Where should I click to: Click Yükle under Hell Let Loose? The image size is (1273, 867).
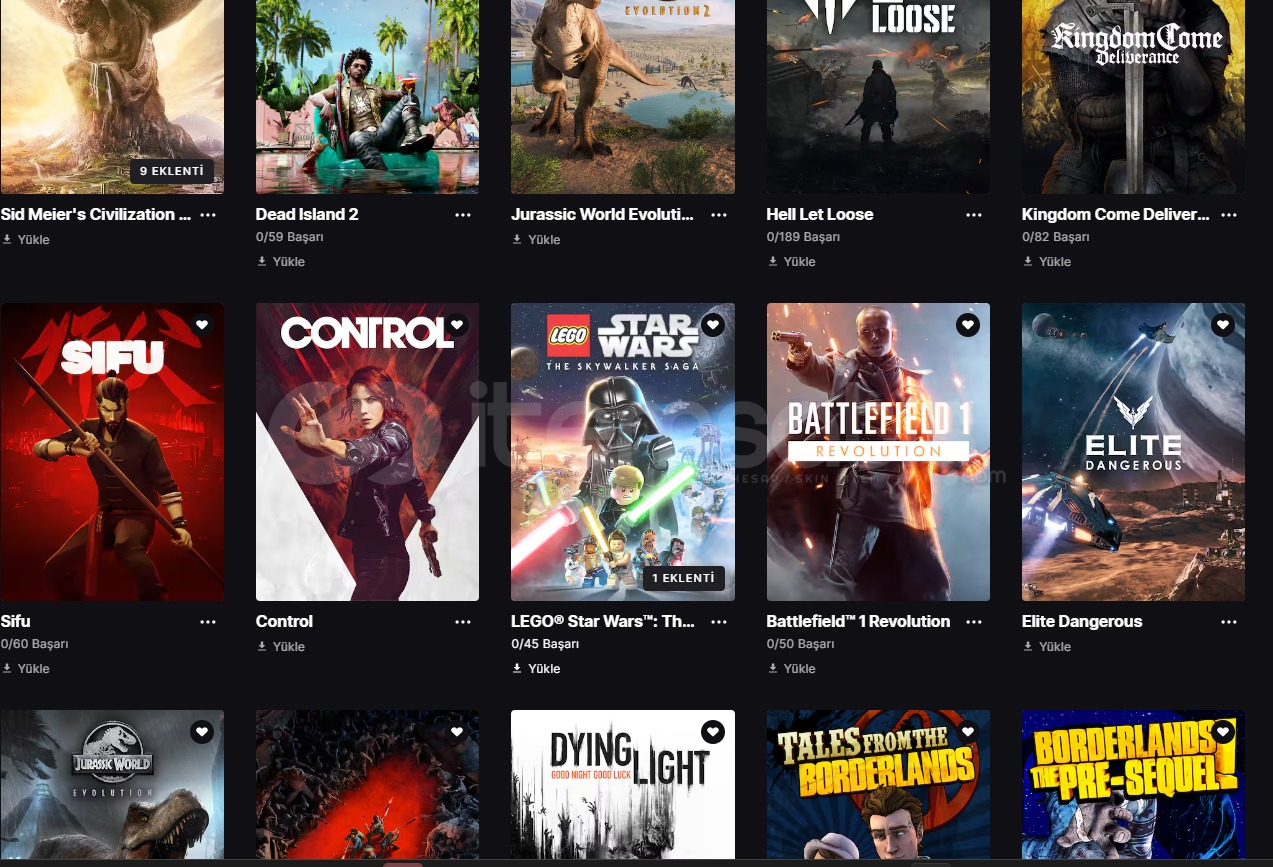[792, 262]
